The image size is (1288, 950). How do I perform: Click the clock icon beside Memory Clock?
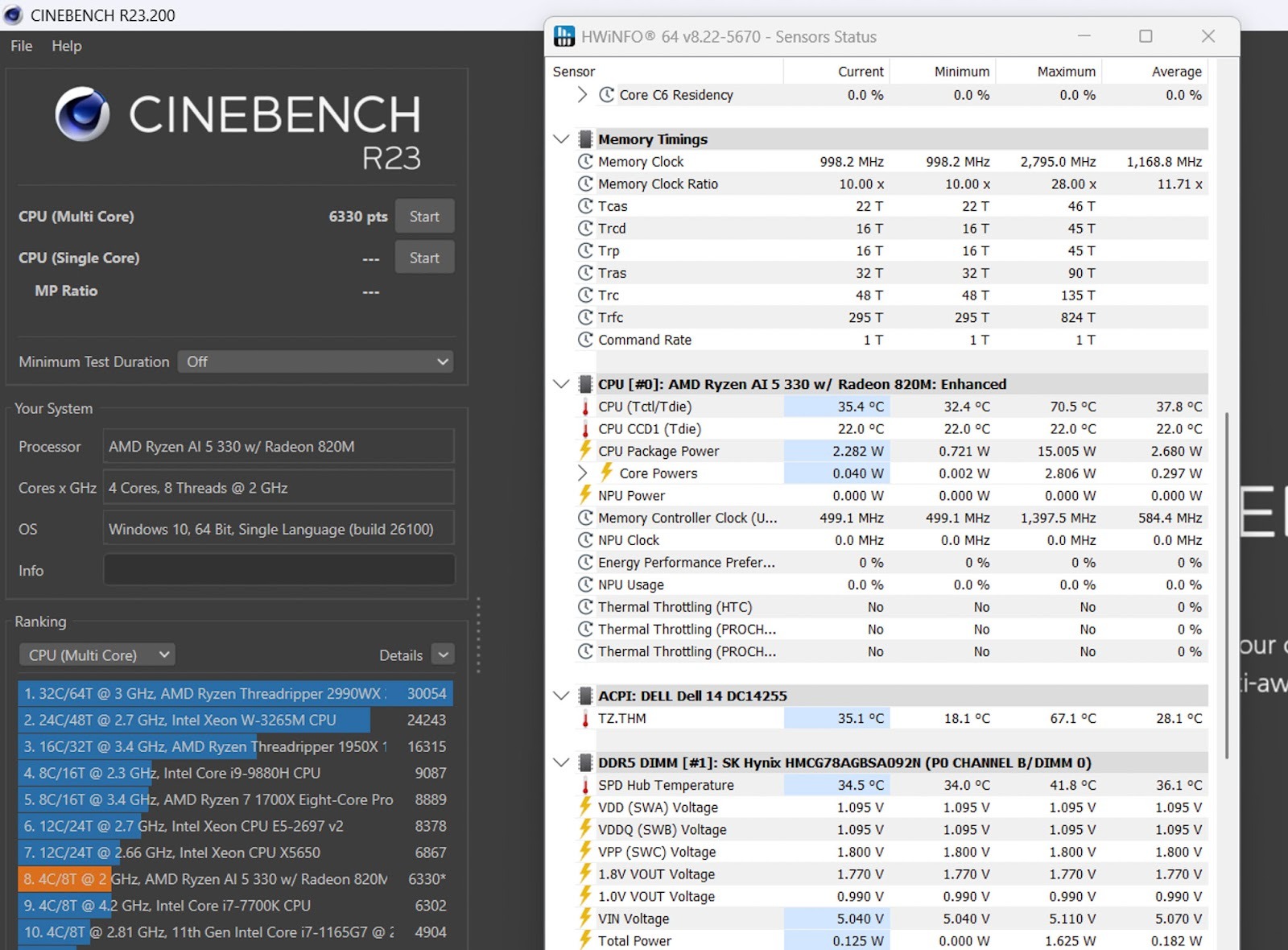click(585, 162)
